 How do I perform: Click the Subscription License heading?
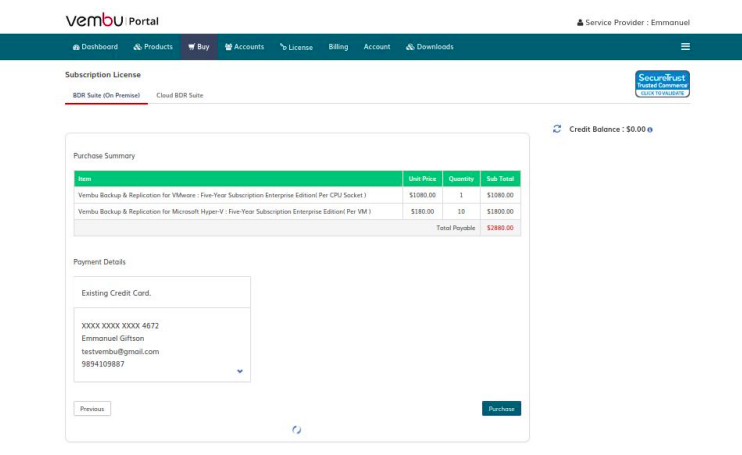(x=103, y=75)
